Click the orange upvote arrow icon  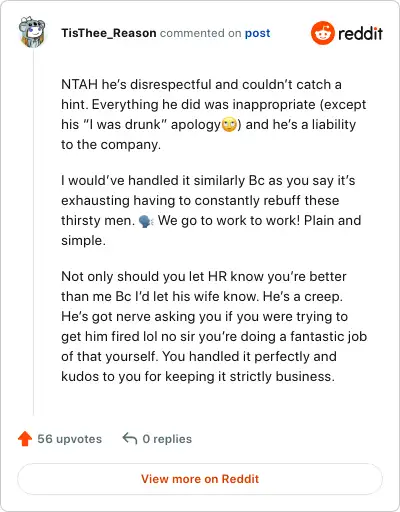[x=25, y=439]
